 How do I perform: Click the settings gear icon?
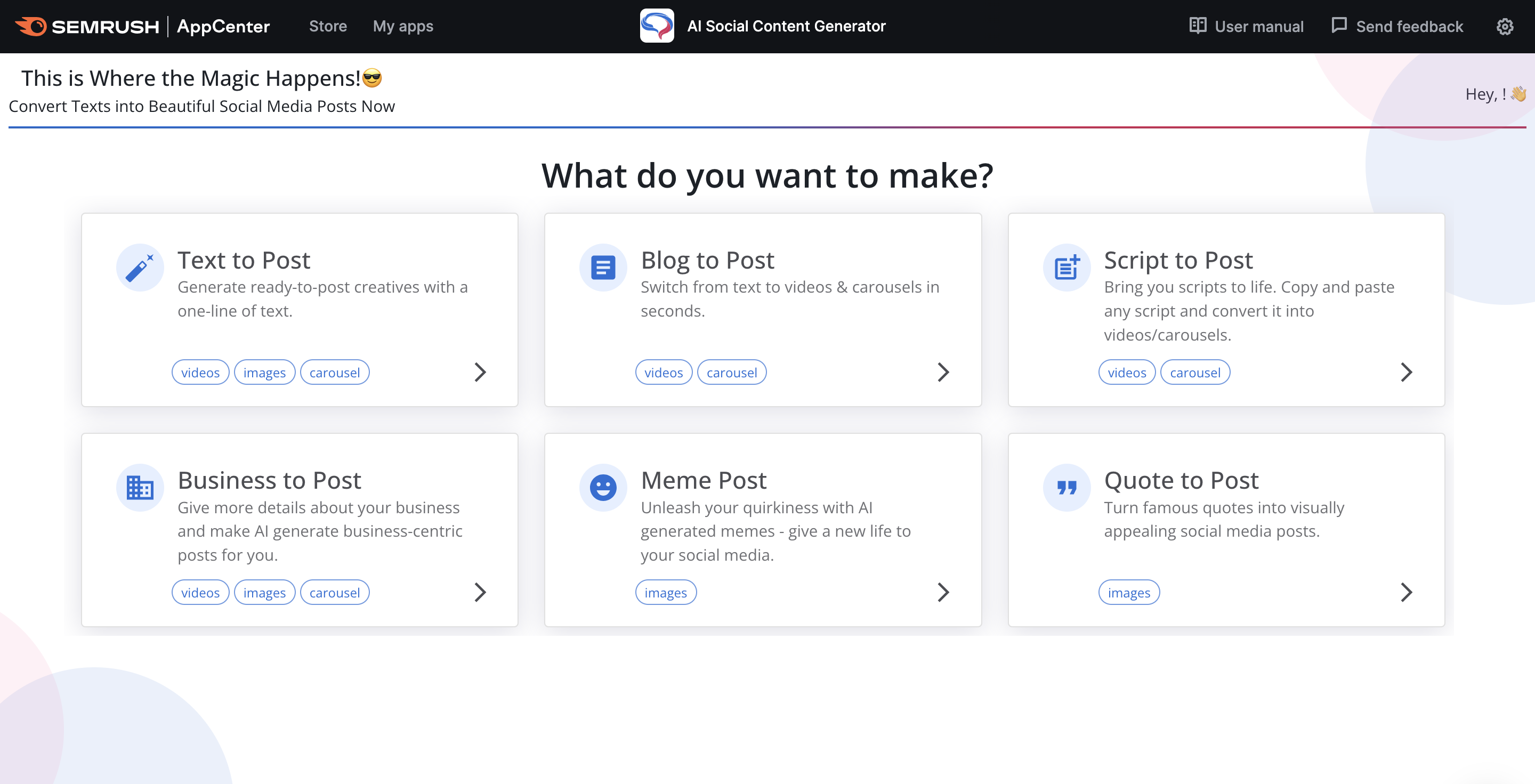point(1506,26)
